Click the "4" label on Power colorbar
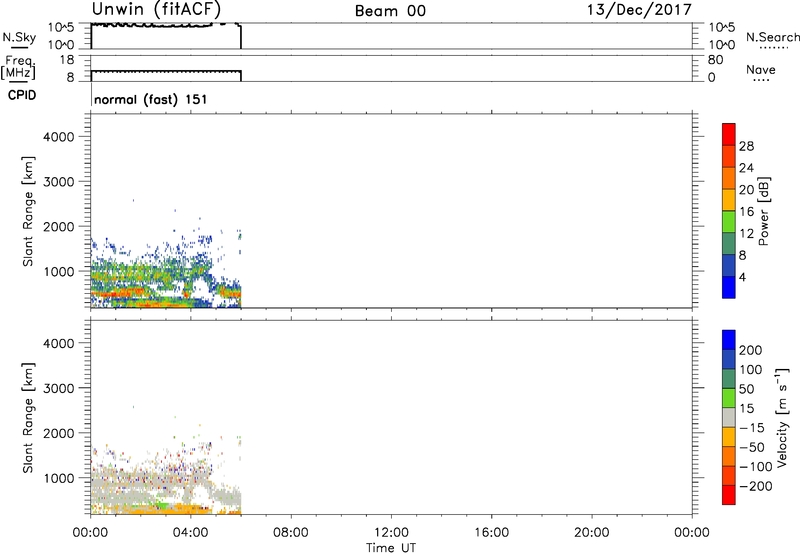 tap(742, 278)
